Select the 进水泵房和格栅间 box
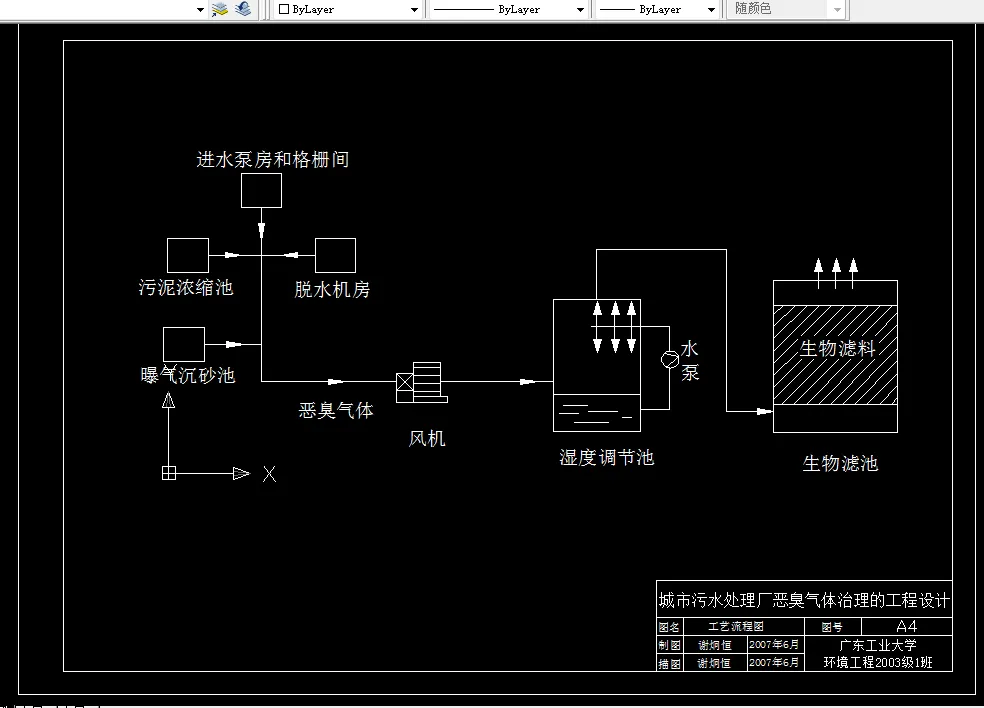The height and width of the screenshot is (708, 984). (261, 190)
